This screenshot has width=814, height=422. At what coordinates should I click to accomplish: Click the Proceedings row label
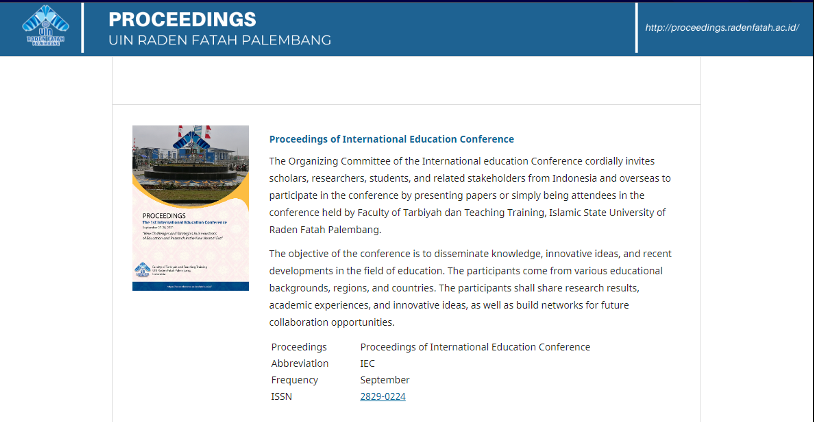(x=299, y=347)
